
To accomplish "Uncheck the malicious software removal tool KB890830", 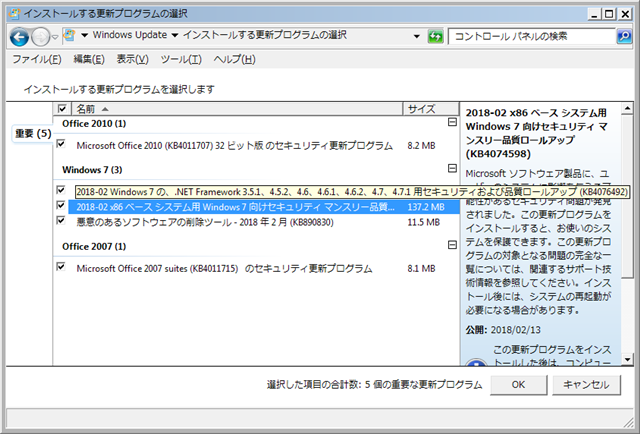I will click(61, 220).
